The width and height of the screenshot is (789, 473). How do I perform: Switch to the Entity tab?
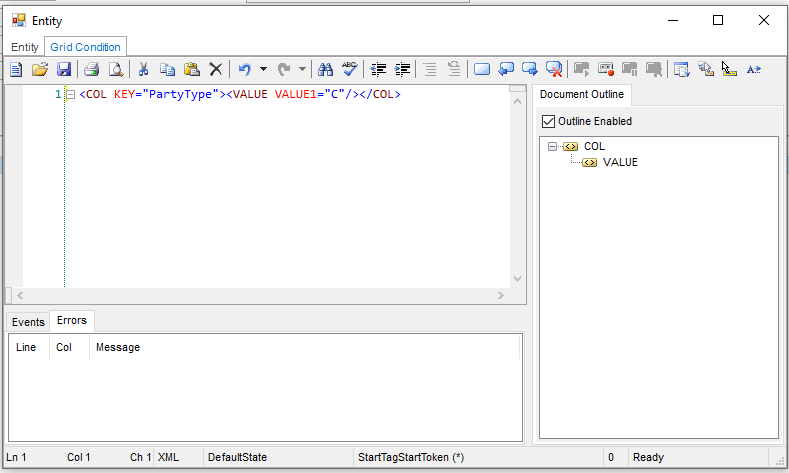(25, 47)
